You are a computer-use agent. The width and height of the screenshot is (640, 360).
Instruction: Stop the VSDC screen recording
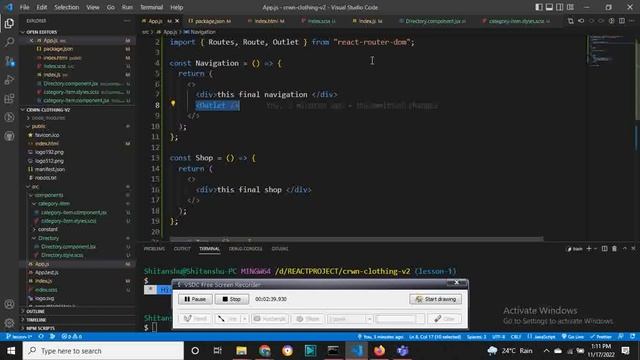231,299
